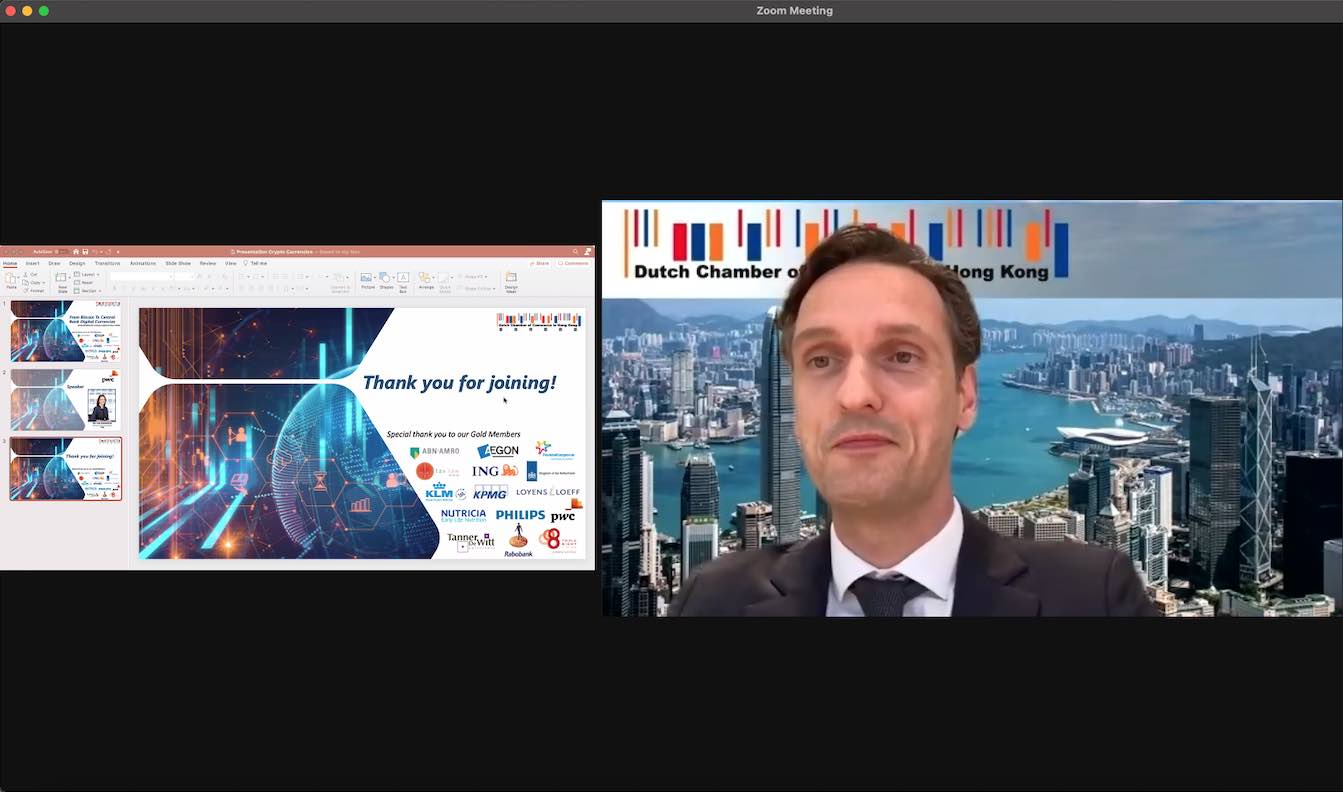
Task: Click the PowerPoint home icon in title bar
Action: coord(76,252)
